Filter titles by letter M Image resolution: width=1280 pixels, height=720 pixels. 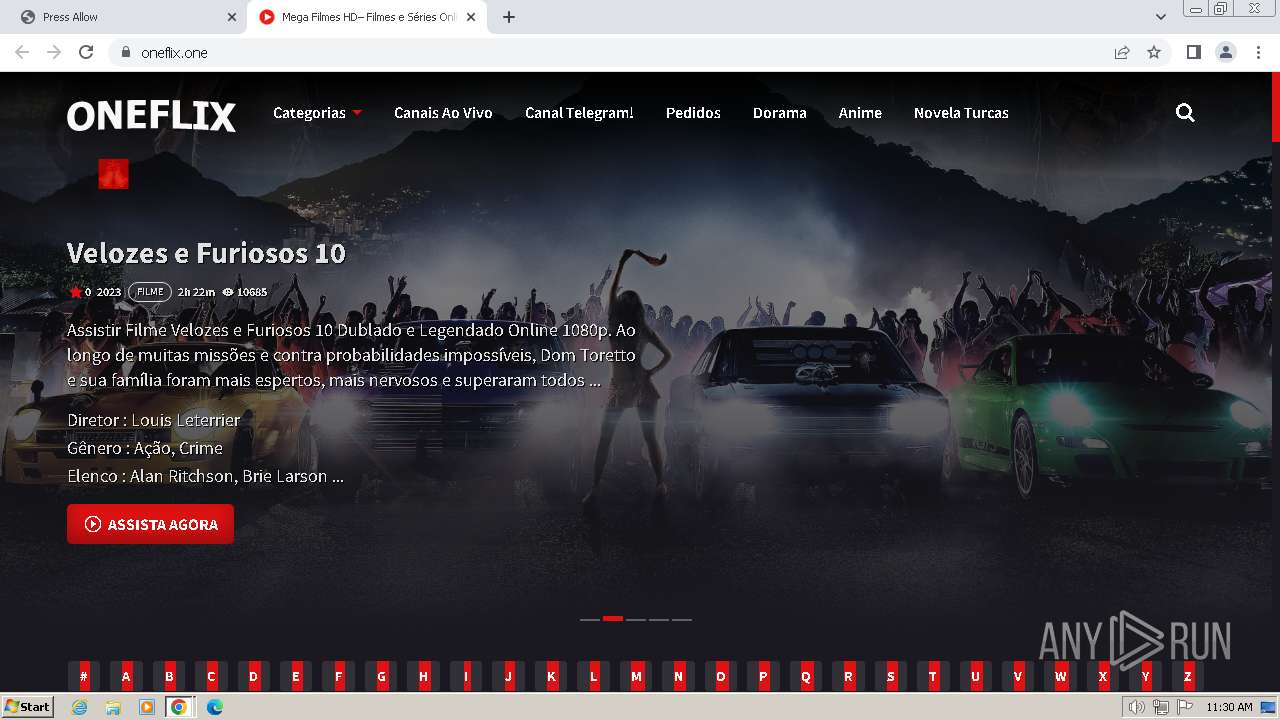pyautogui.click(x=636, y=676)
